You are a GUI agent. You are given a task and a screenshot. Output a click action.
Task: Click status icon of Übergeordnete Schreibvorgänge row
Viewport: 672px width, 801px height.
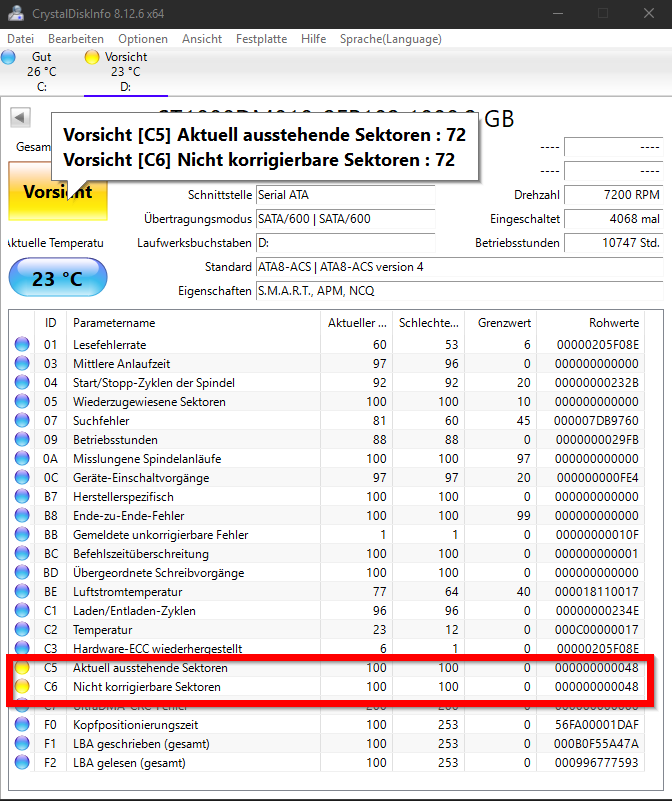point(22,572)
